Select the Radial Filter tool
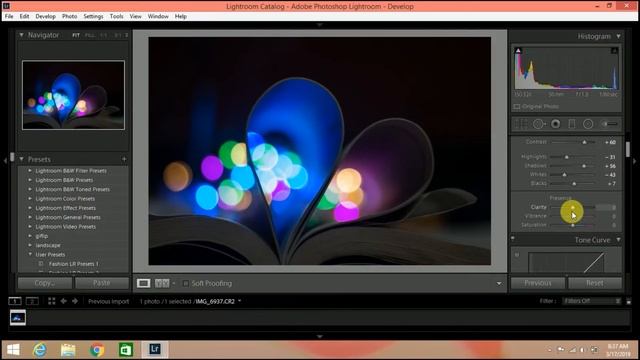640x360 pixels. pyautogui.click(x=588, y=124)
